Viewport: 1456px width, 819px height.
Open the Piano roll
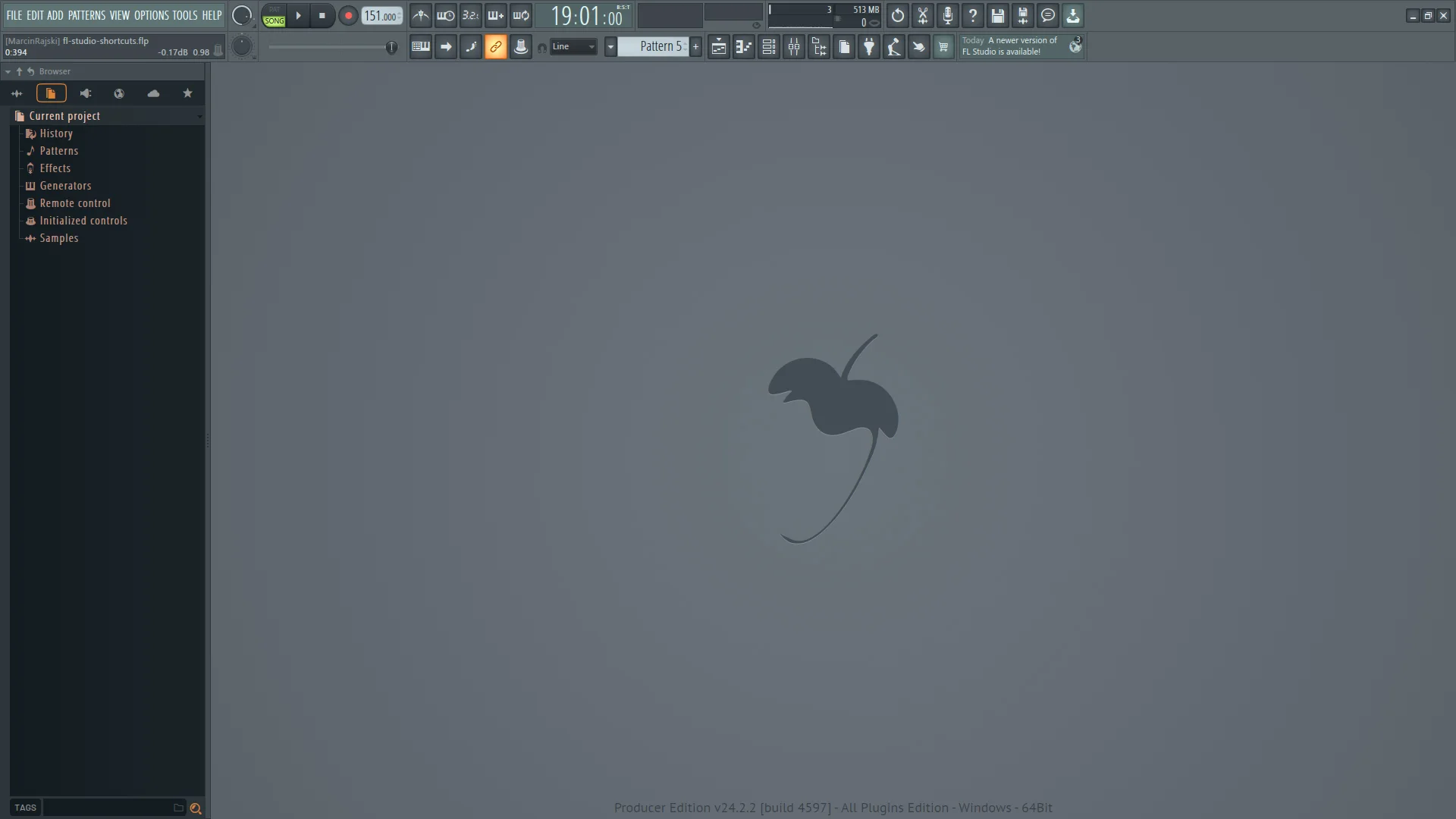(743, 46)
